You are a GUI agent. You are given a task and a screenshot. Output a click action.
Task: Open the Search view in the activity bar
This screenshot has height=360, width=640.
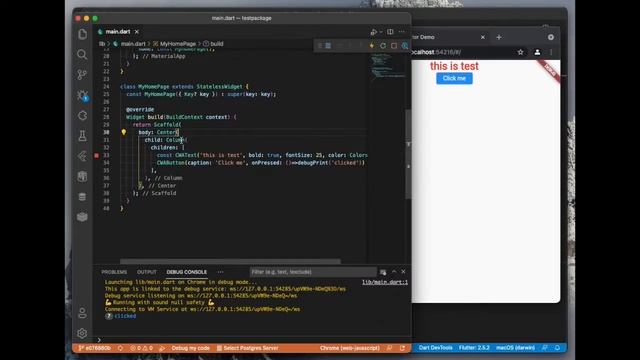[x=82, y=54]
